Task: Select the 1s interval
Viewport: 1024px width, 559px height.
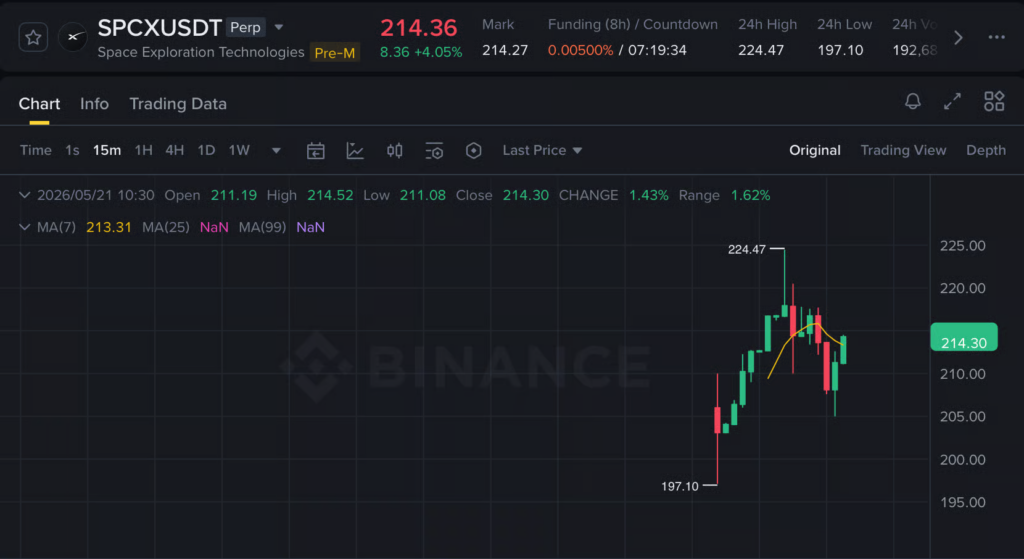Action: pos(72,150)
